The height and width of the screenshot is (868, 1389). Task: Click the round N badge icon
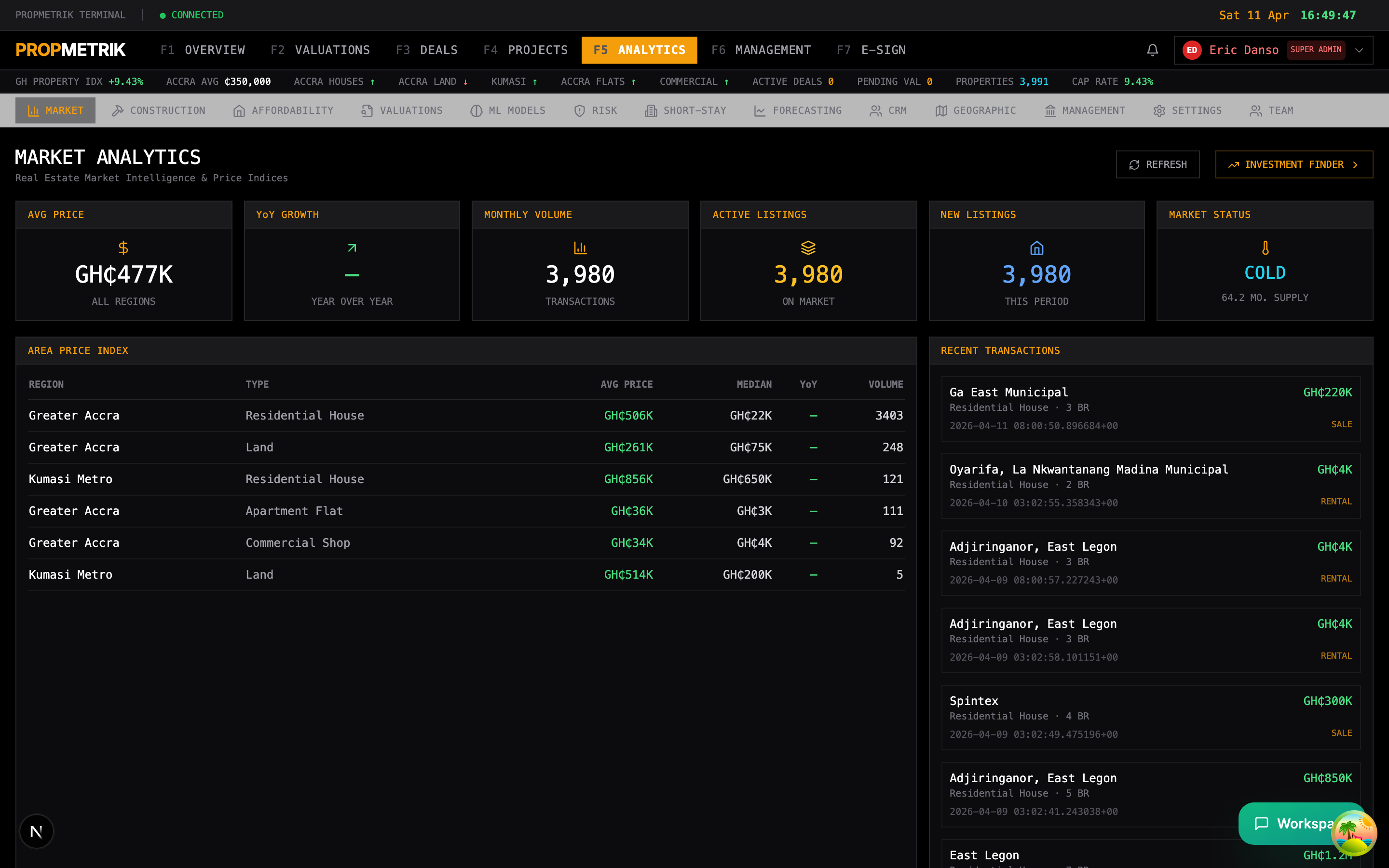coord(36,831)
